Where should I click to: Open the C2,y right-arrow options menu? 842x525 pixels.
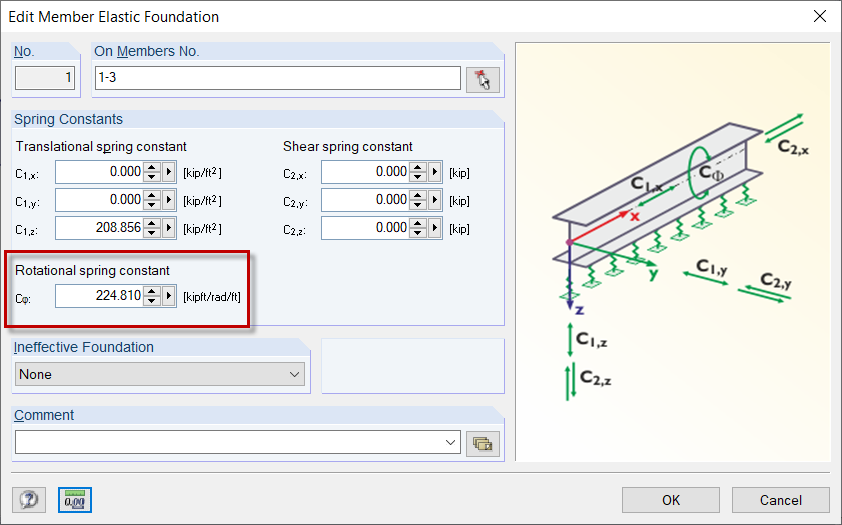pyautogui.click(x=434, y=200)
